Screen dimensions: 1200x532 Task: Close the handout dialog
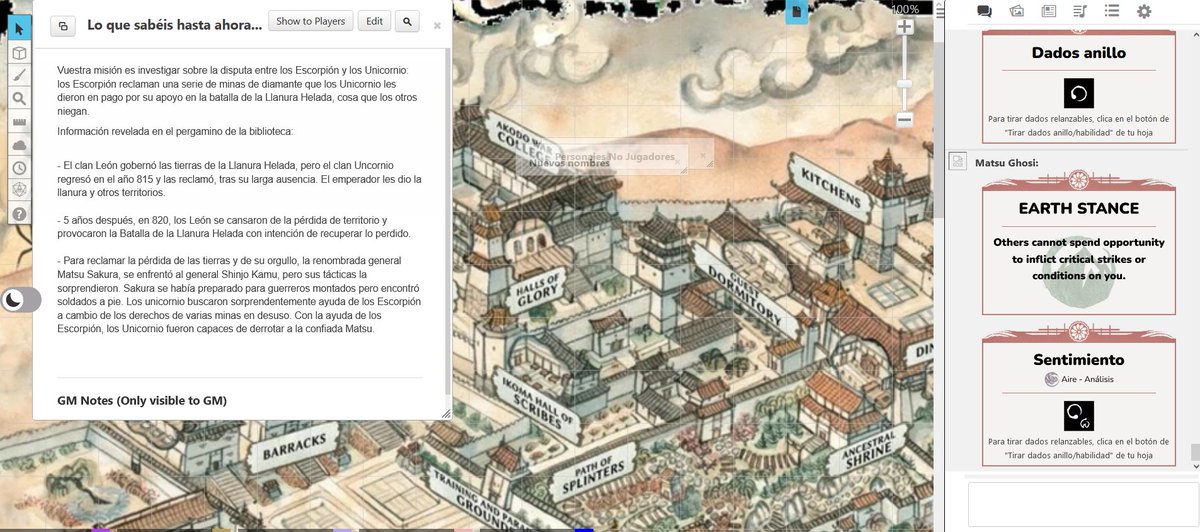(x=437, y=26)
